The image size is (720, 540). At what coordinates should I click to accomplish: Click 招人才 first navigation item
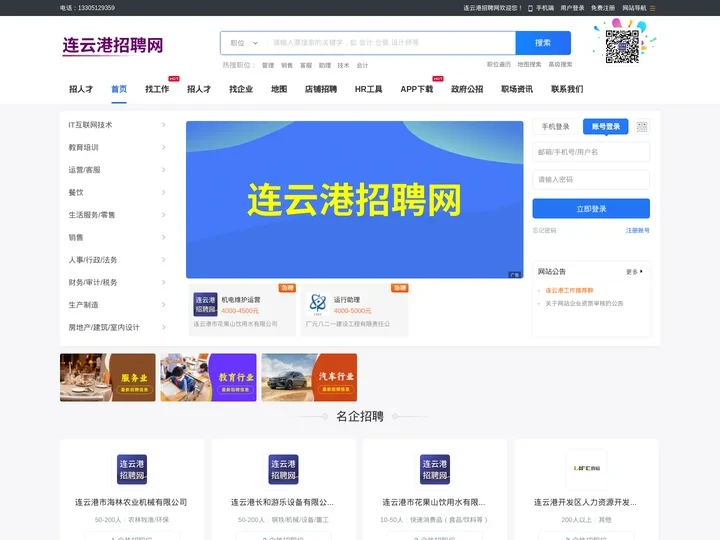[81, 89]
